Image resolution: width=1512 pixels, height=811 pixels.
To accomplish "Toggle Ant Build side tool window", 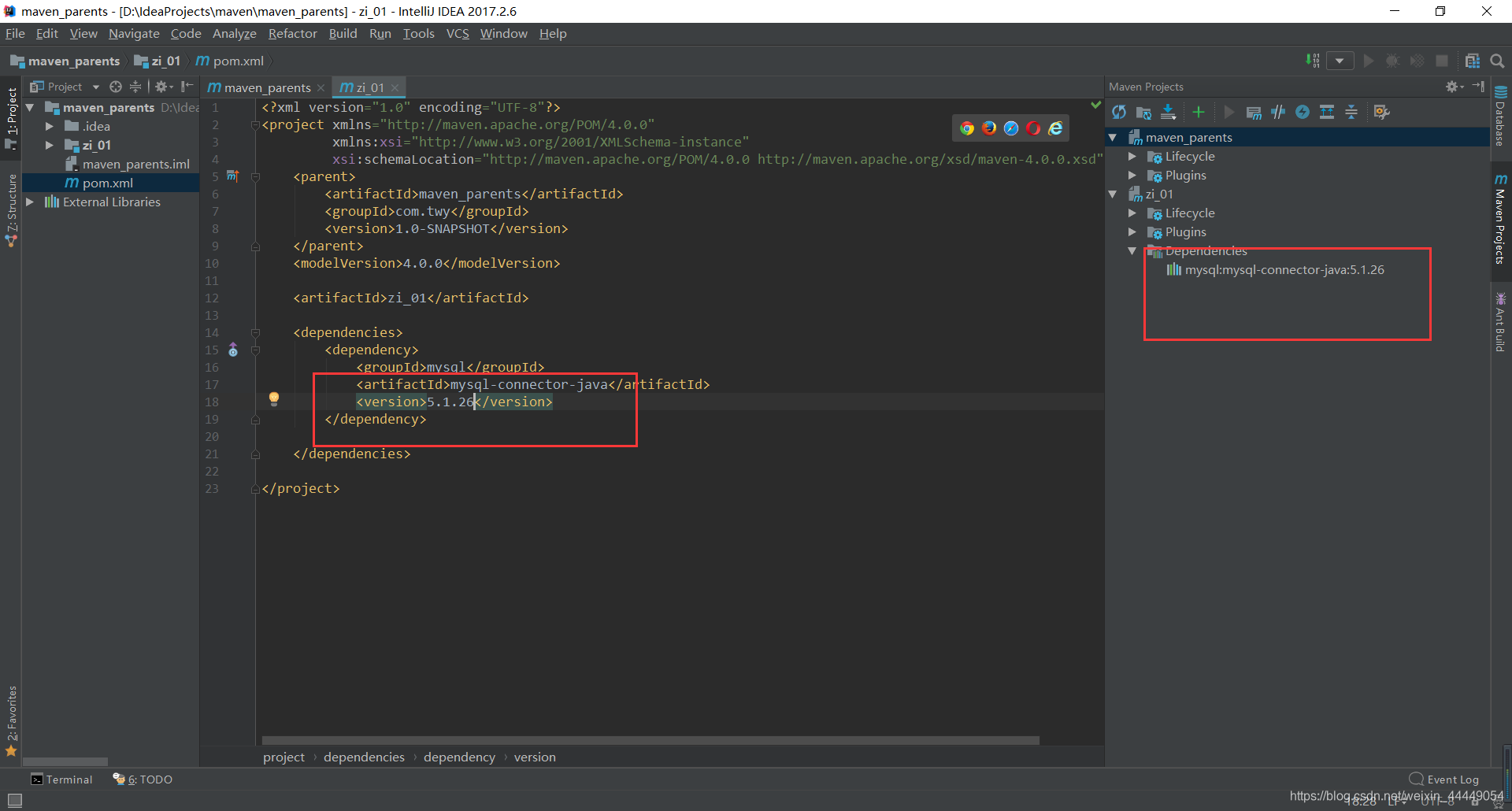I will pos(1500,322).
